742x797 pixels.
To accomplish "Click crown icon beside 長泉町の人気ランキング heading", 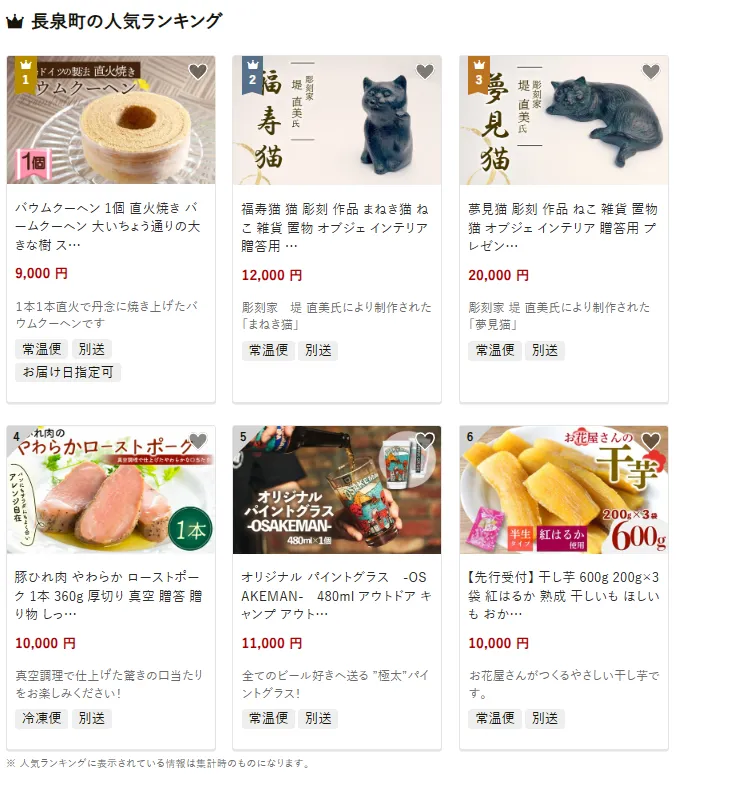I will pyautogui.click(x=15, y=21).
